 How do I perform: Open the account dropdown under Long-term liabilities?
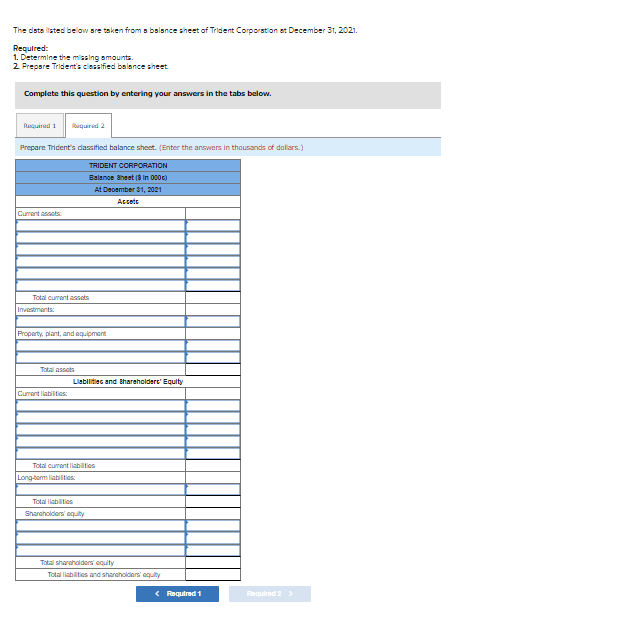[100, 490]
